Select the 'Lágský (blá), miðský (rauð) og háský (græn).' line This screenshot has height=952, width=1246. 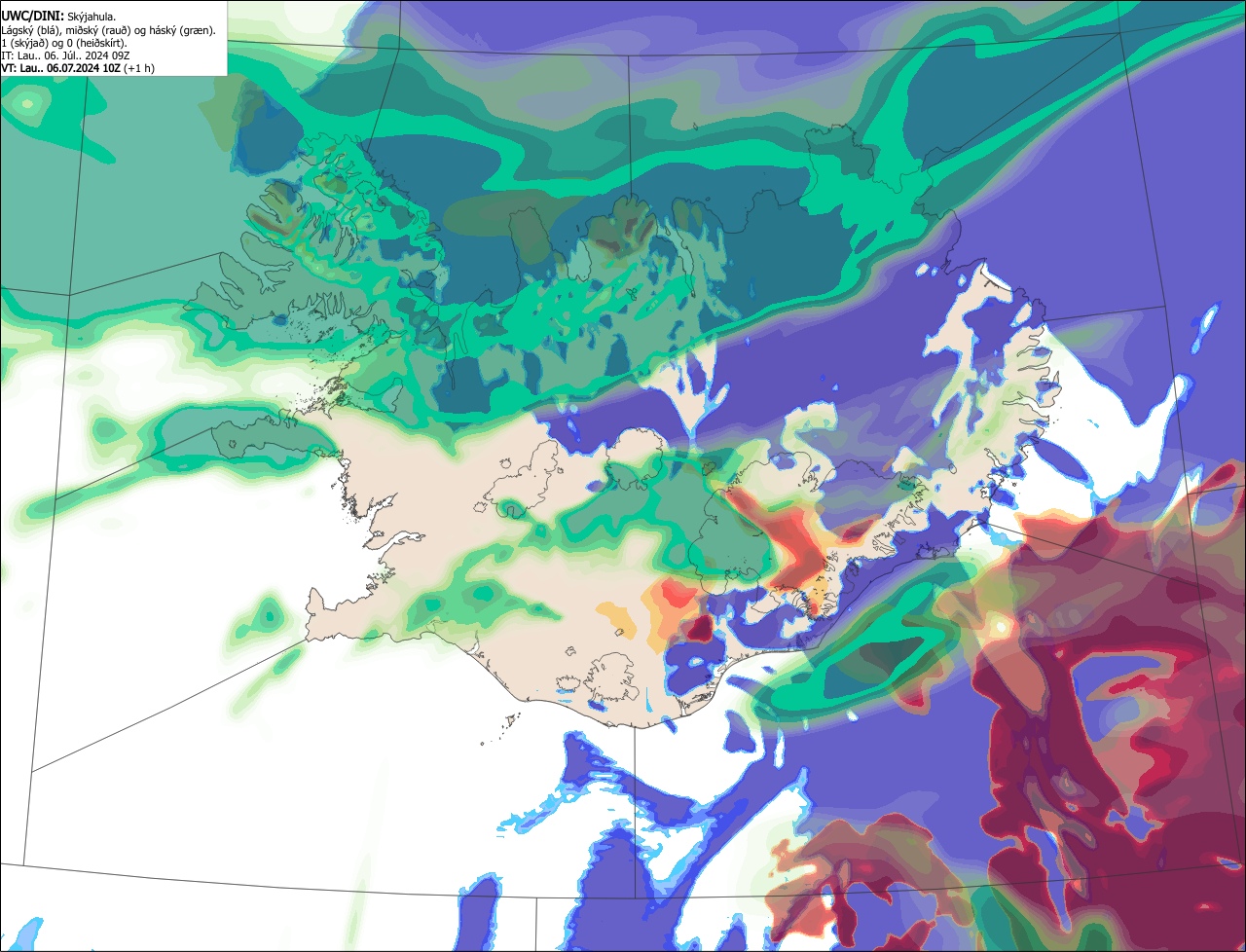[x=109, y=30]
